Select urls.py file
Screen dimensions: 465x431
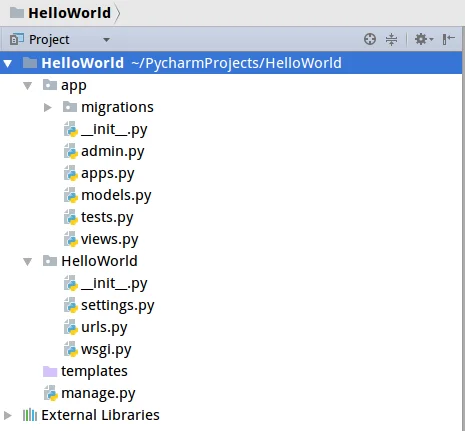(x=104, y=327)
